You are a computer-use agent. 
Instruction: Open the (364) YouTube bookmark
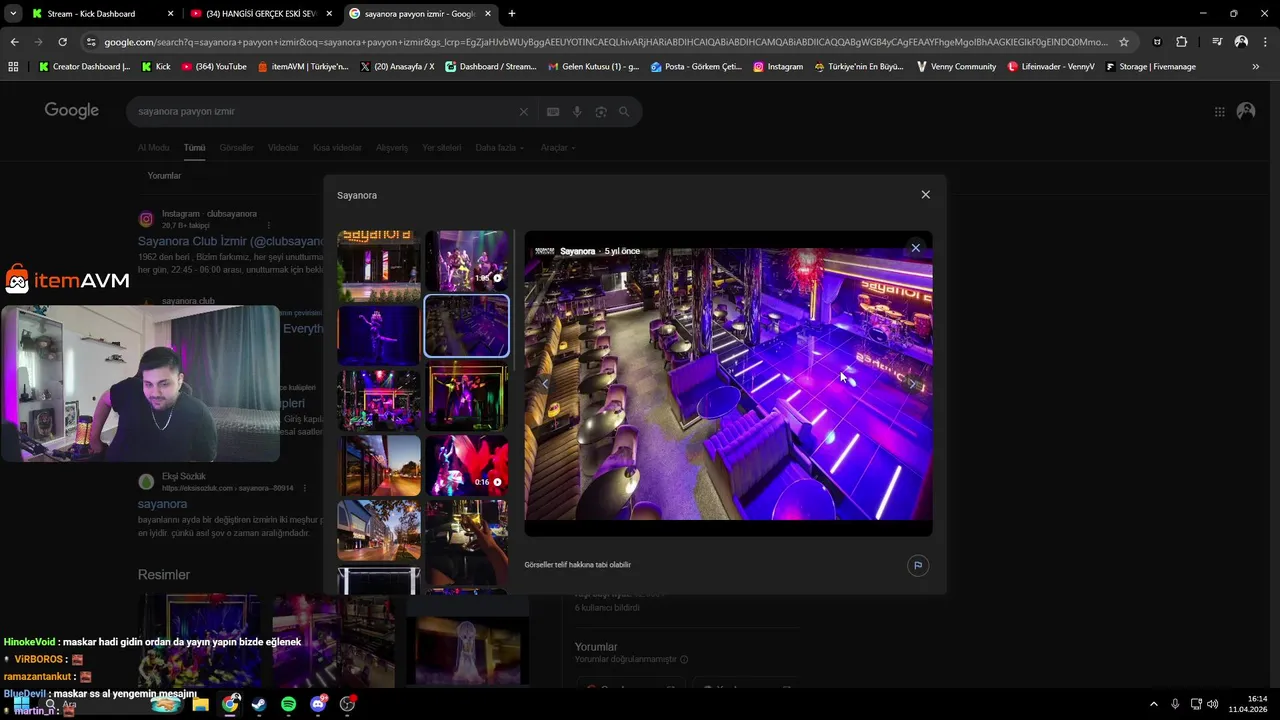coord(213,67)
